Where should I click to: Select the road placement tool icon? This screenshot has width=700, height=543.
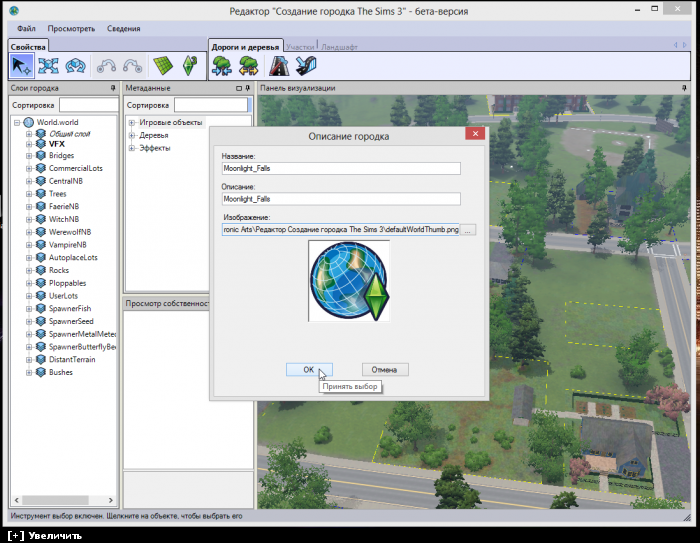[x=280, y=66]
